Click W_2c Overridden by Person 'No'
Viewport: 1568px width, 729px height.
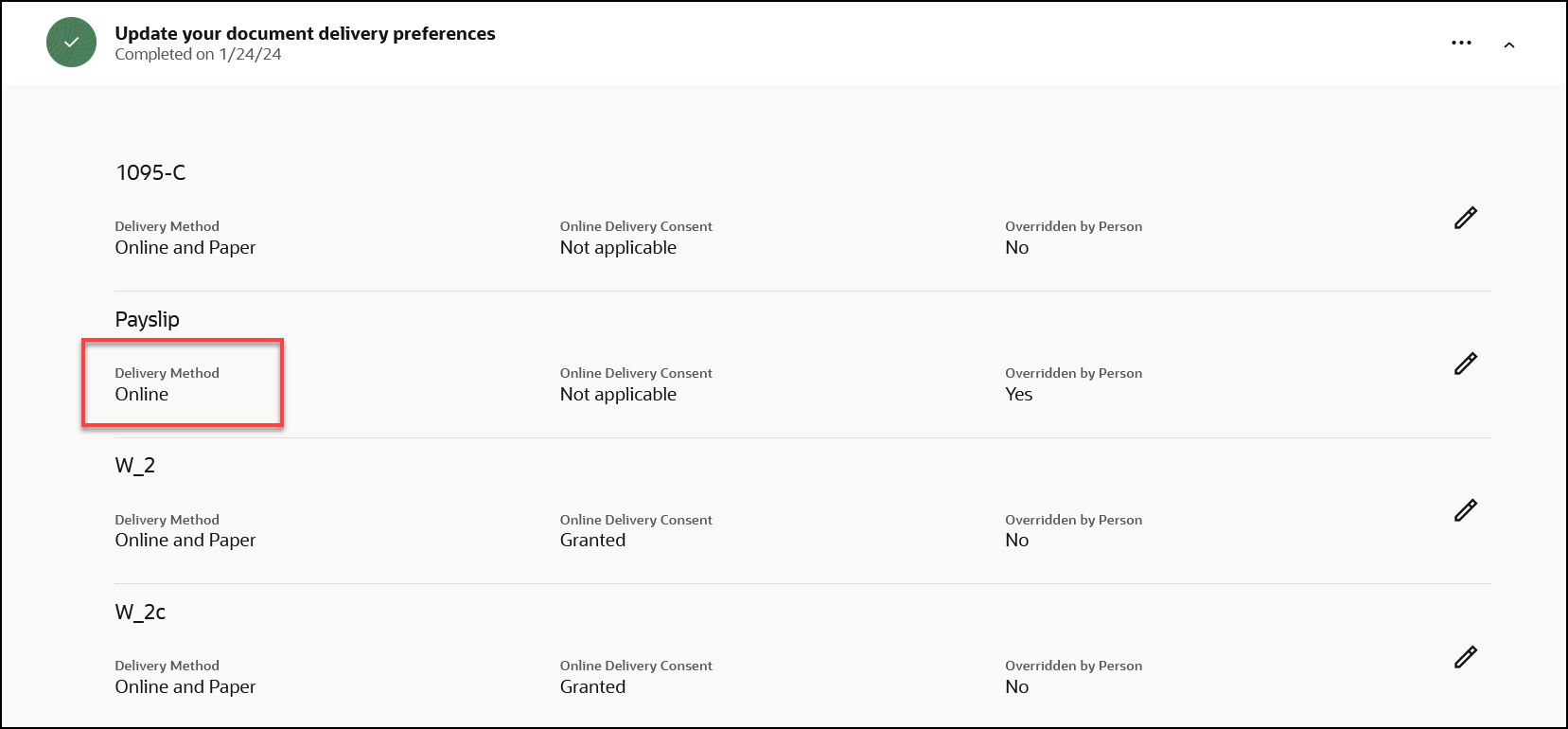1016,686
